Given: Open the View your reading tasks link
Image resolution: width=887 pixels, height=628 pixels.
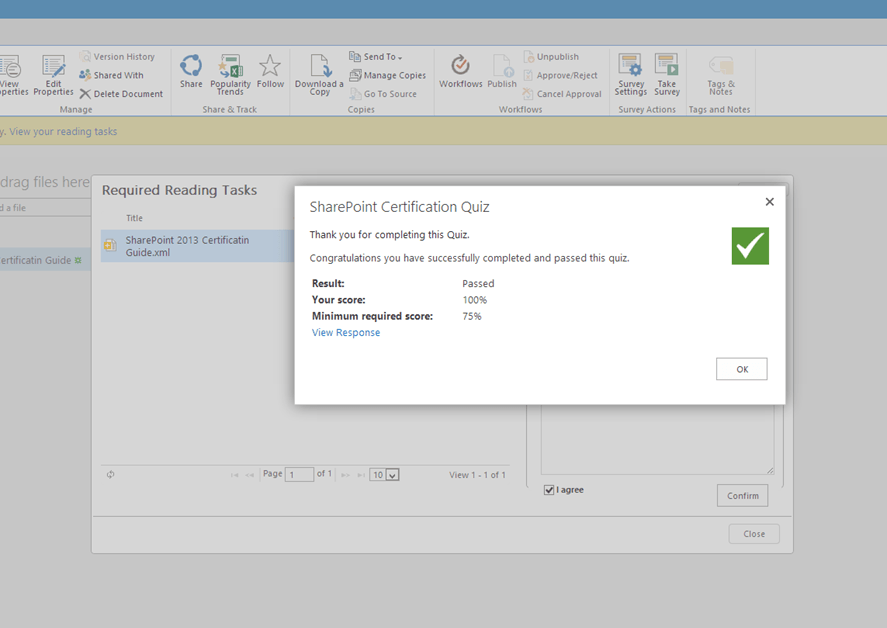Looking at the screenshot, I should pyautogui.click(x=63, y=131).
